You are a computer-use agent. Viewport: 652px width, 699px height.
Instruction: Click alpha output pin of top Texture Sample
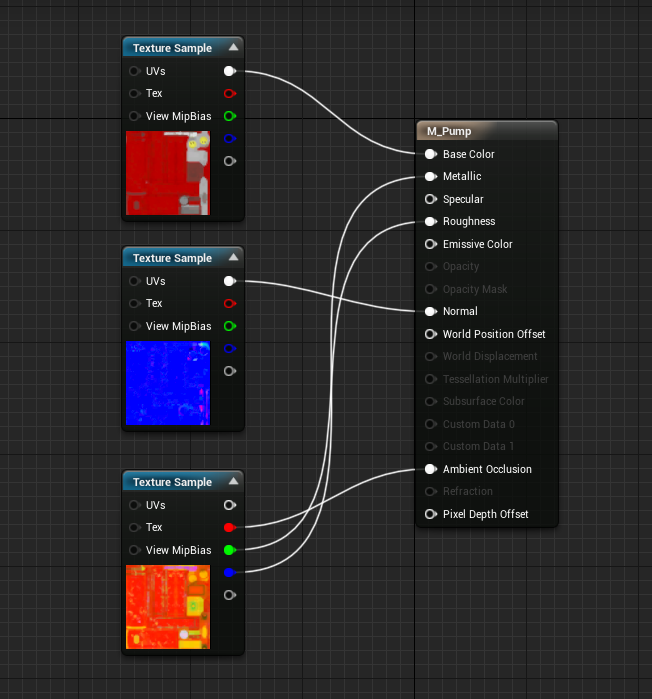[x=230, y=161]
